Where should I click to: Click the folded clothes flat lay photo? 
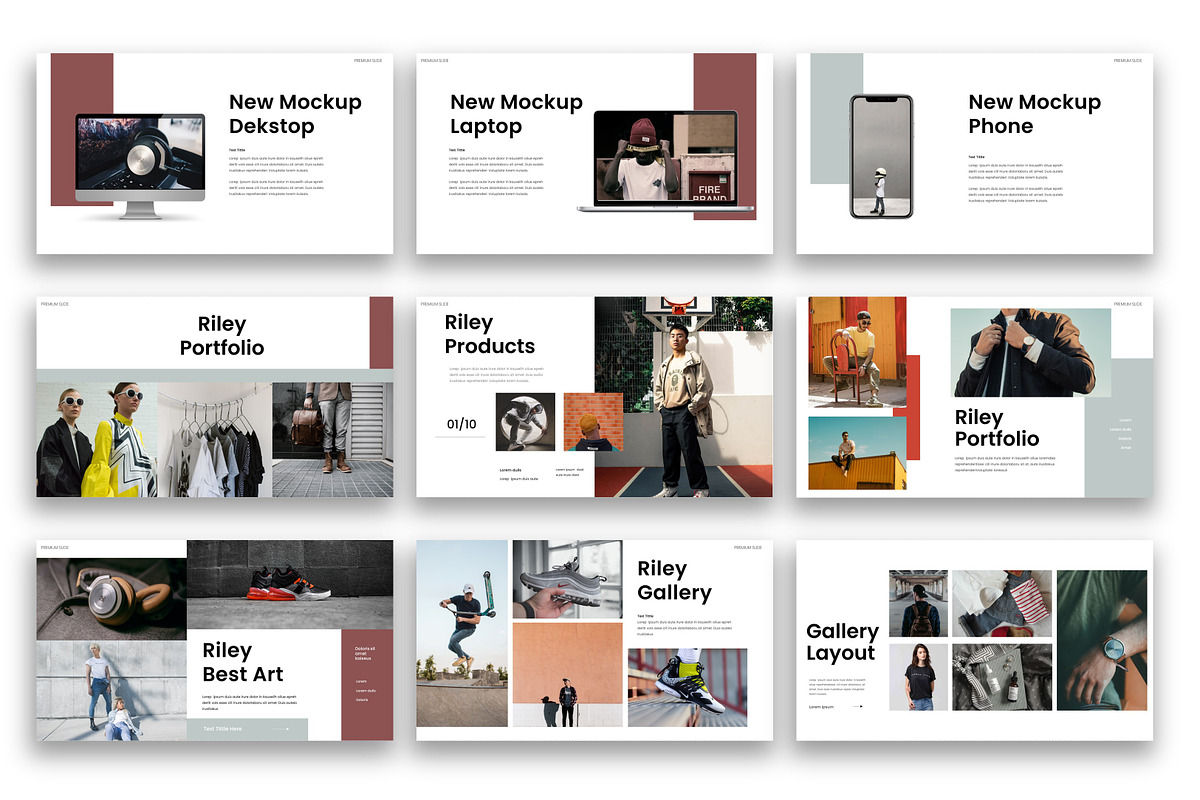point(1001,603)
